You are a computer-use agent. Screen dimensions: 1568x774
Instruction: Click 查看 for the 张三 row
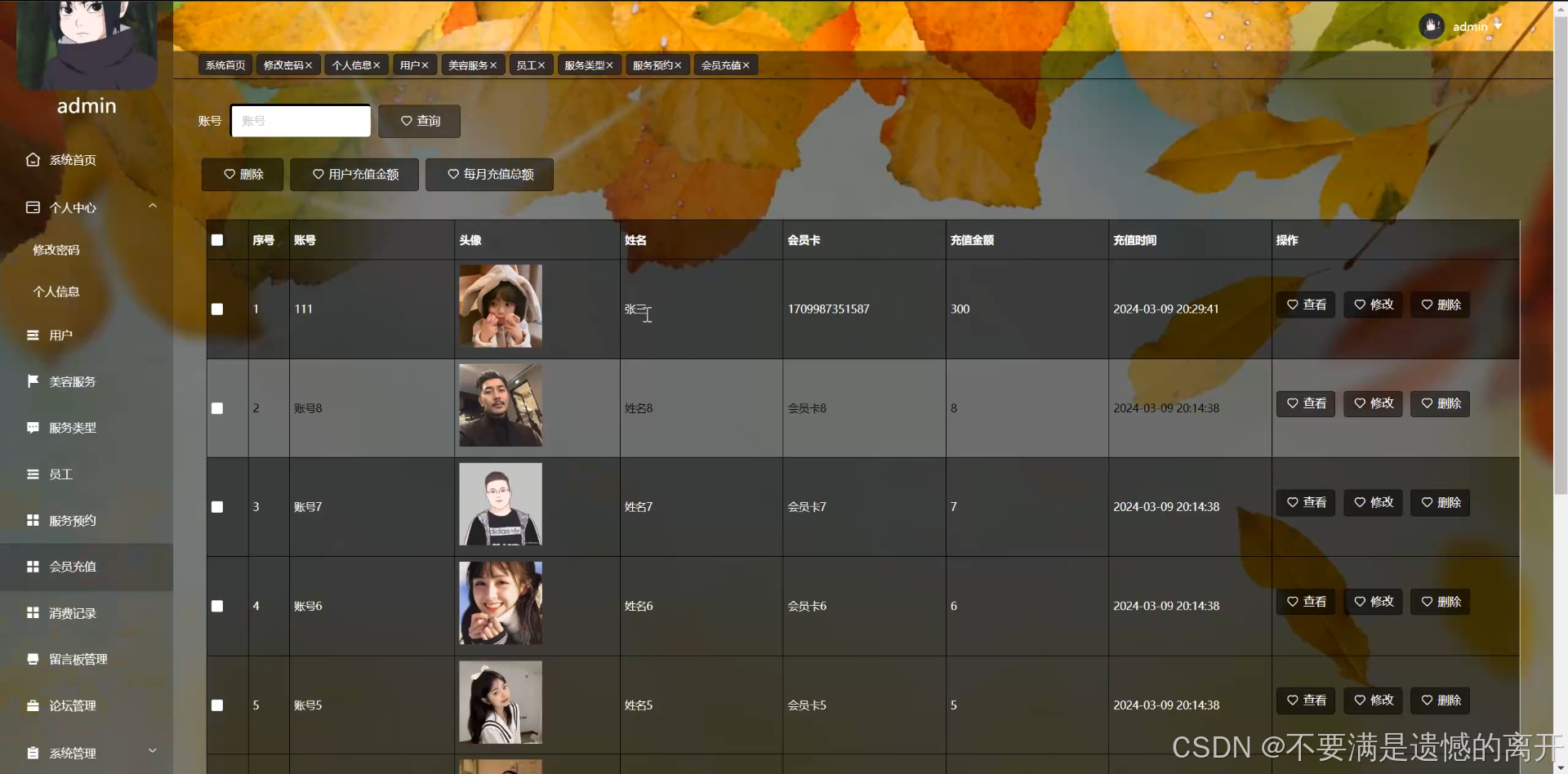point(1306,305)
